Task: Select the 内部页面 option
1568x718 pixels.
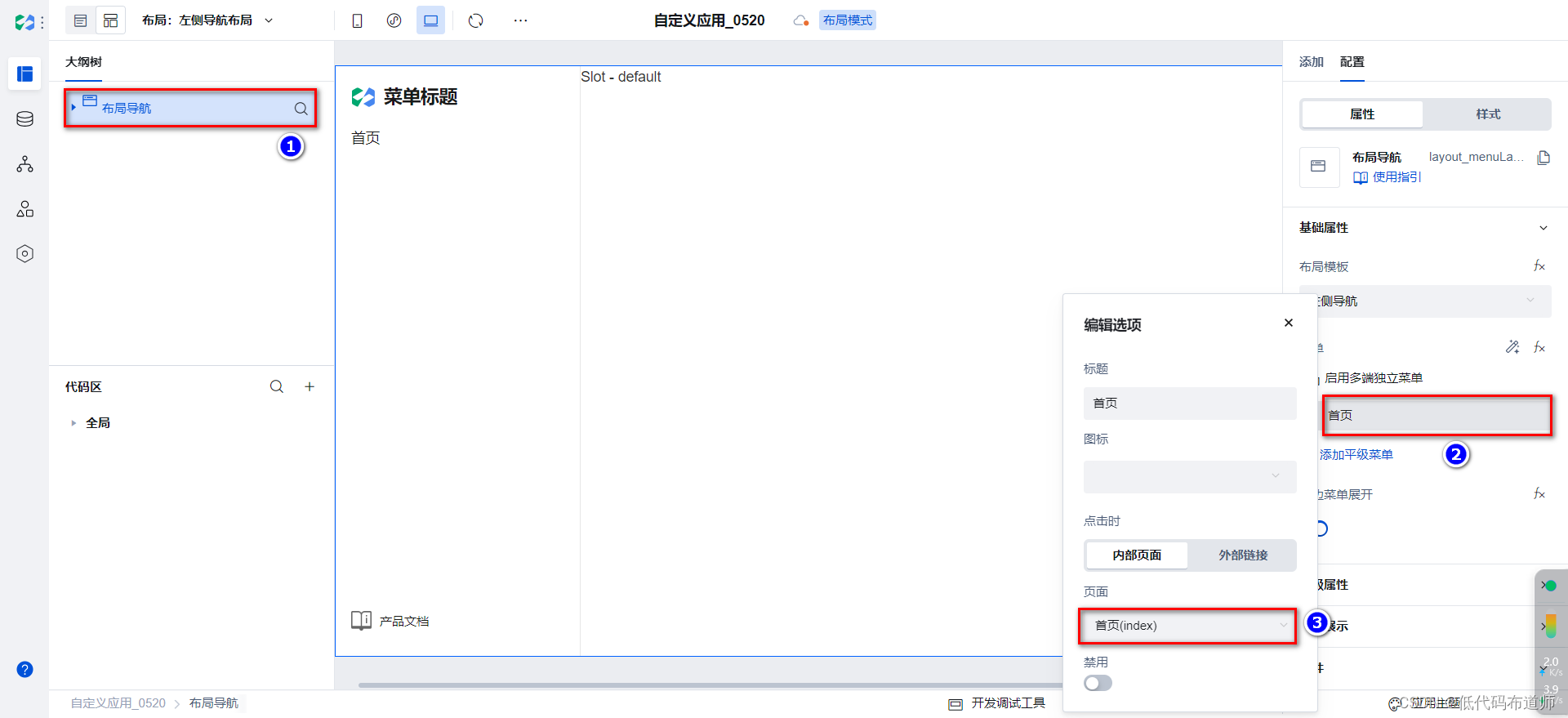Action: point(1137,555)
